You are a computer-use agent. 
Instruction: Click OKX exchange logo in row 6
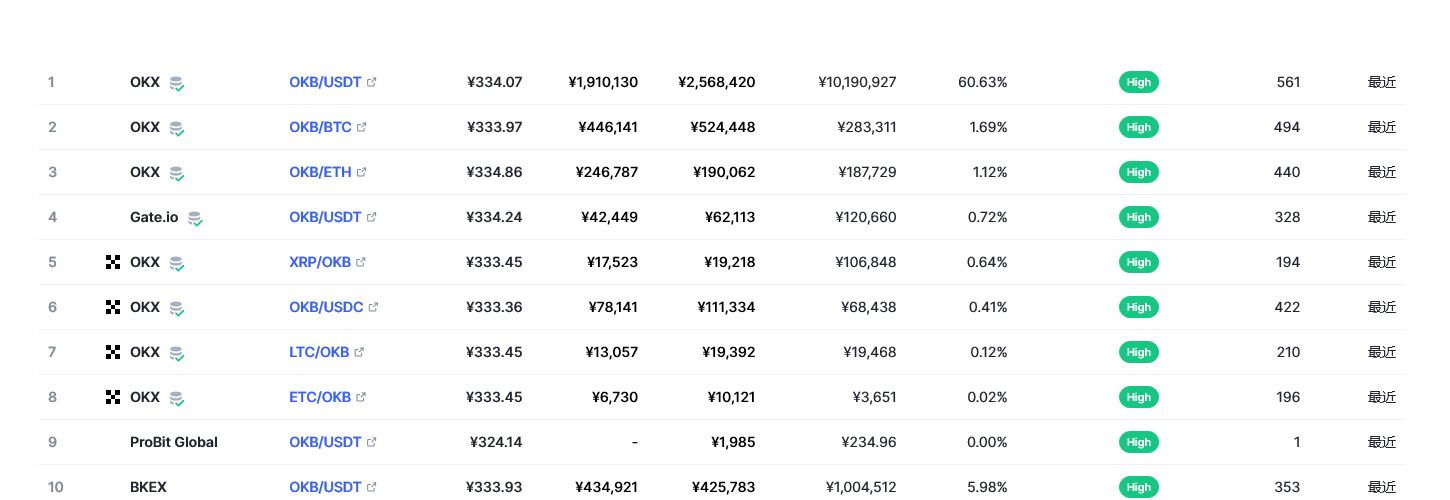pyautogui.click(x=113, y=307)
